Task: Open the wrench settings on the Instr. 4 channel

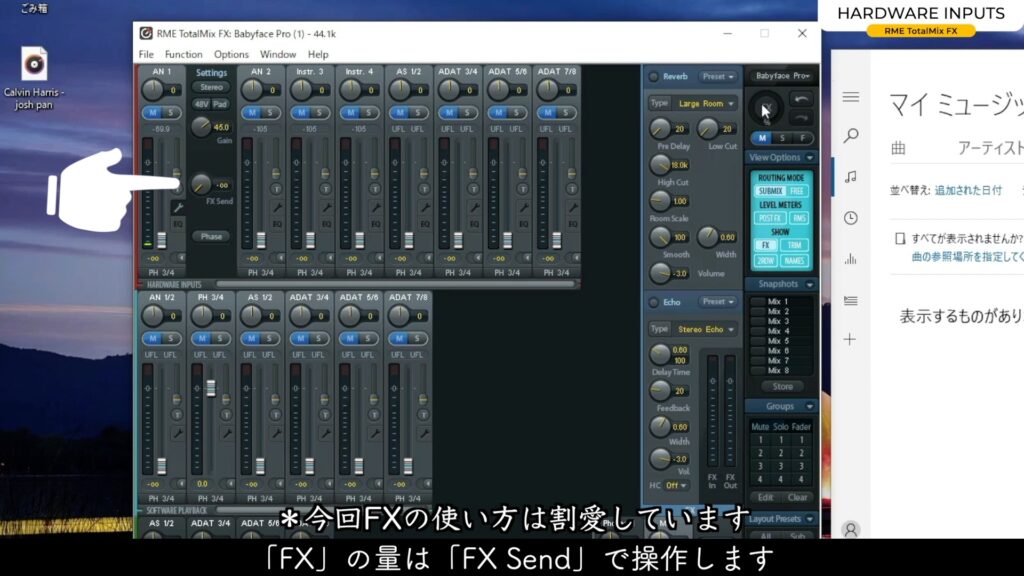Action: click(x=376, y=208)
